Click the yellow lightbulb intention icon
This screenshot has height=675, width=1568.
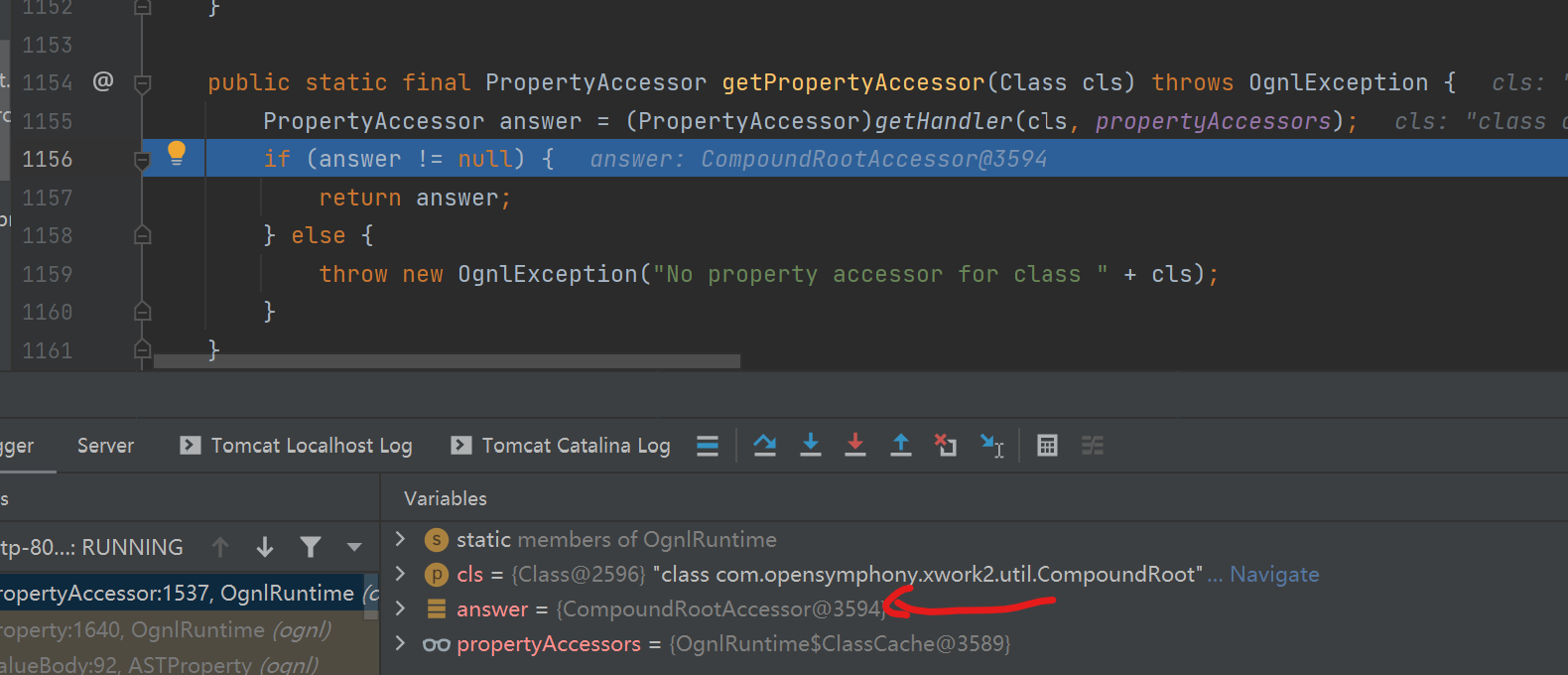[177, 153]
